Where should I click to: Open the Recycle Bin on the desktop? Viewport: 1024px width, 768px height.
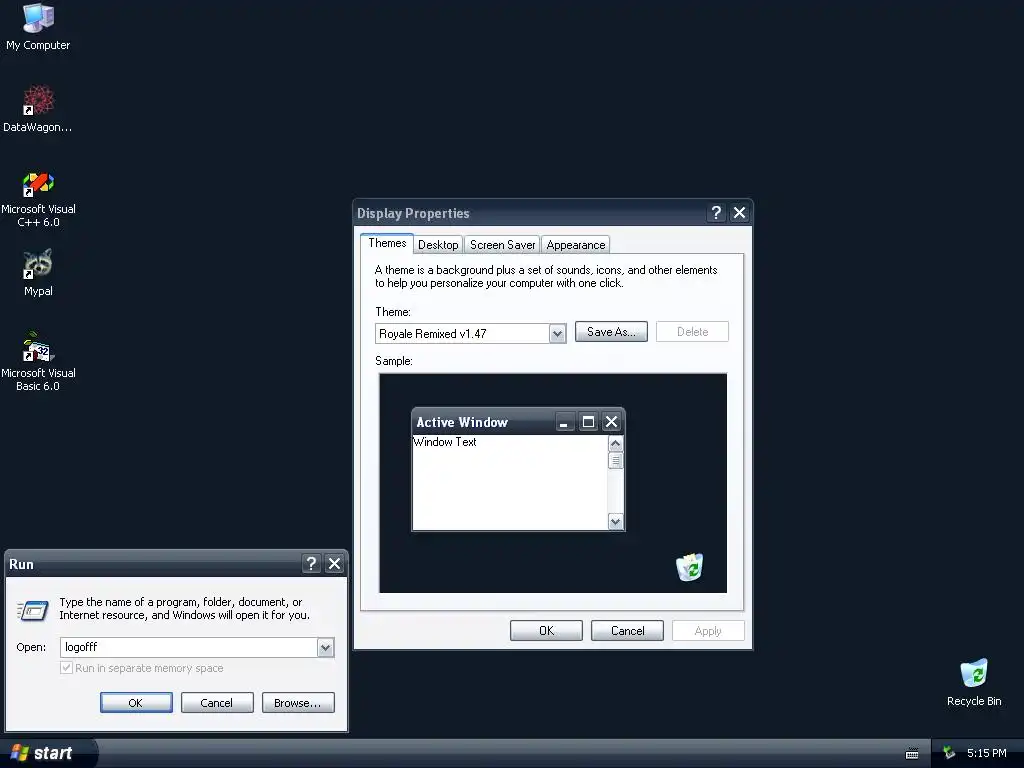(974, 682)
